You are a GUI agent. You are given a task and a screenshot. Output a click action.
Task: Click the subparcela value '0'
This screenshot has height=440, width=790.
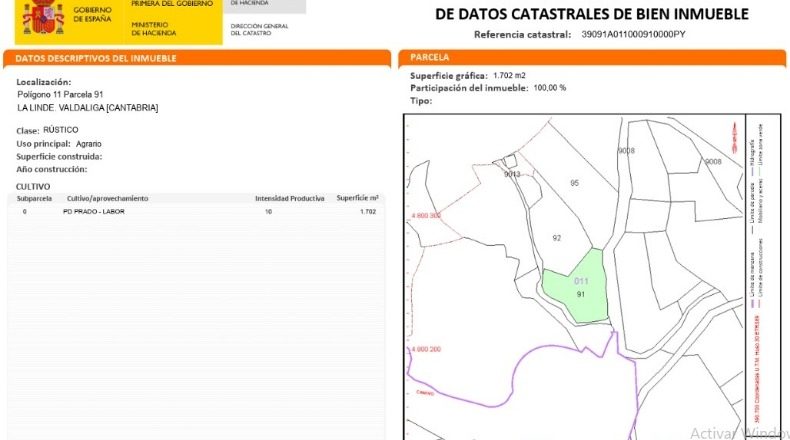click(x=25, y=212)
